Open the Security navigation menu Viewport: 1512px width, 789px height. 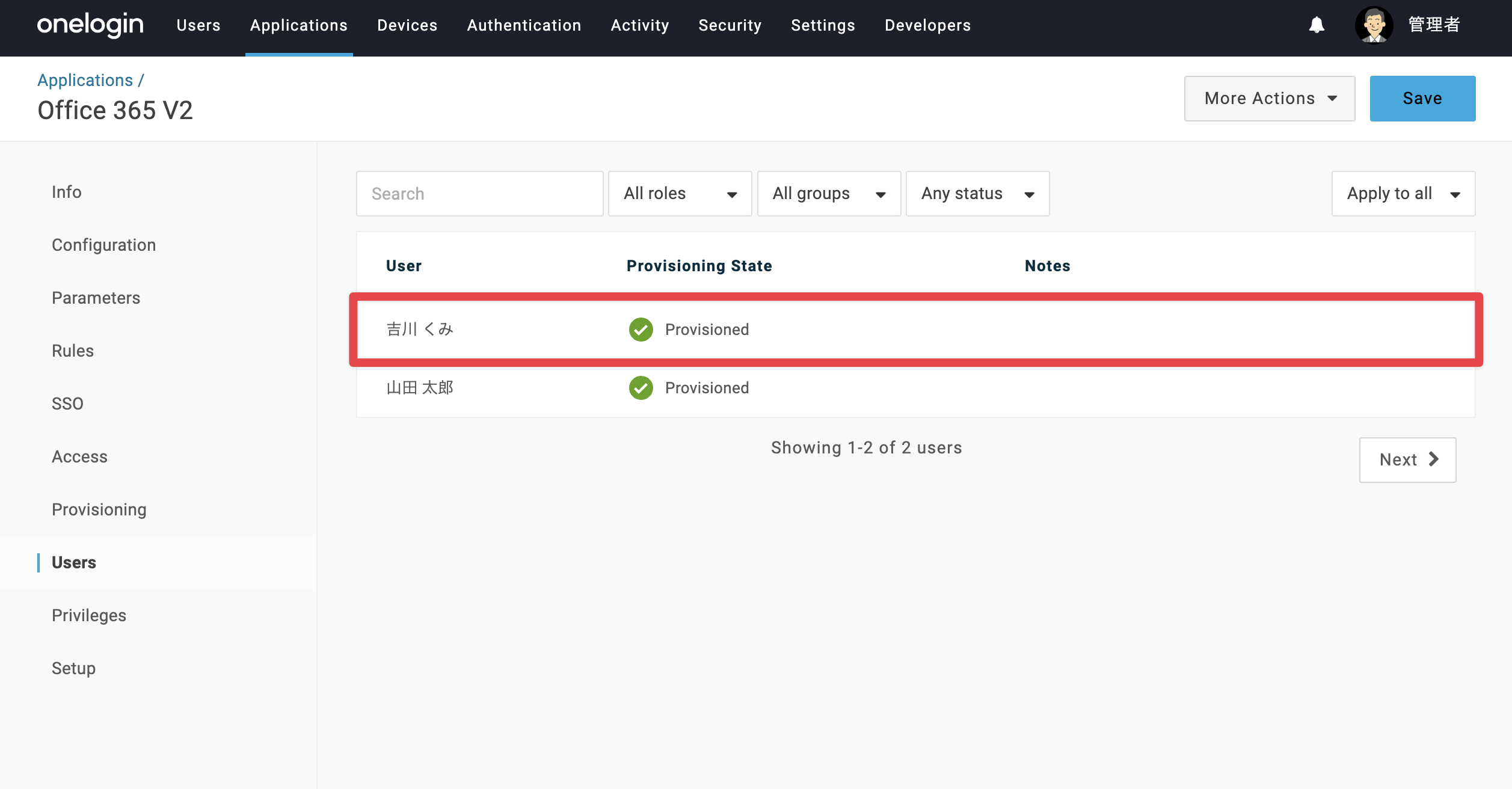point(730,25)
